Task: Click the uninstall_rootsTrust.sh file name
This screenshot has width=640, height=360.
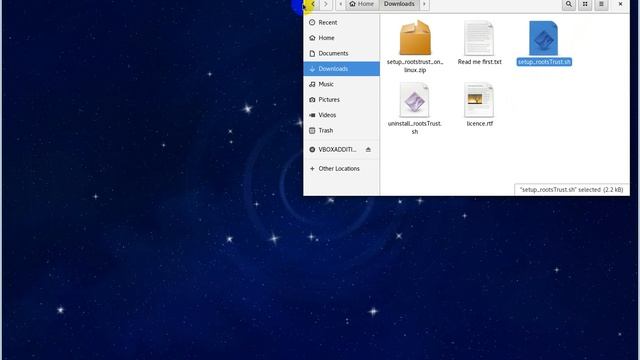Action: (x=415, y=127)
